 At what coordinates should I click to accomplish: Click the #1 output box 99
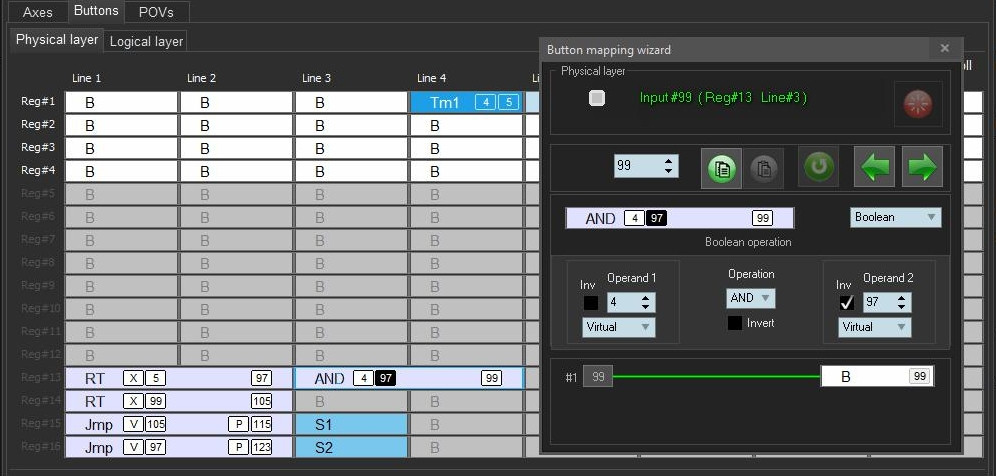point(598,376)
